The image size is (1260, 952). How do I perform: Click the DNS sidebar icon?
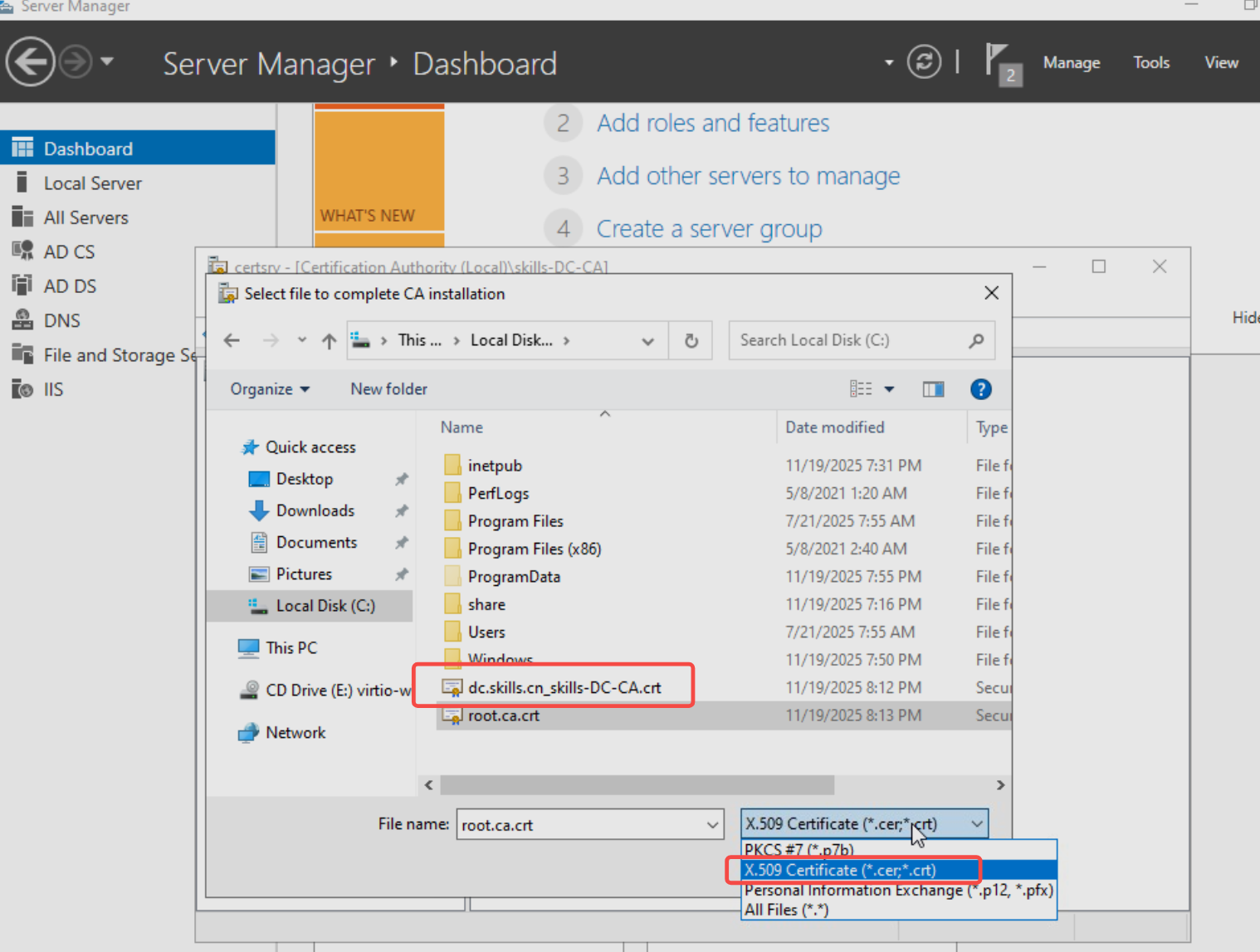click(x=22, y=320)
